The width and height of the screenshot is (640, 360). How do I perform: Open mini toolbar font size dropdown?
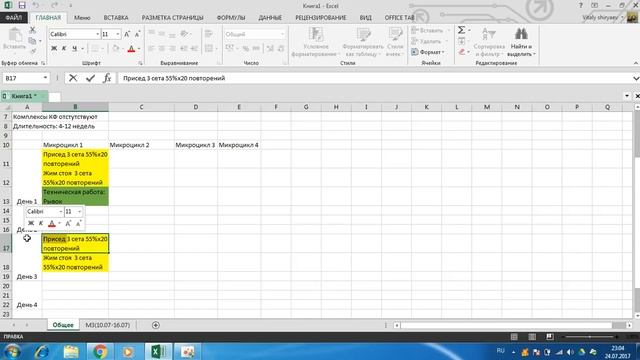click(79, 211)
